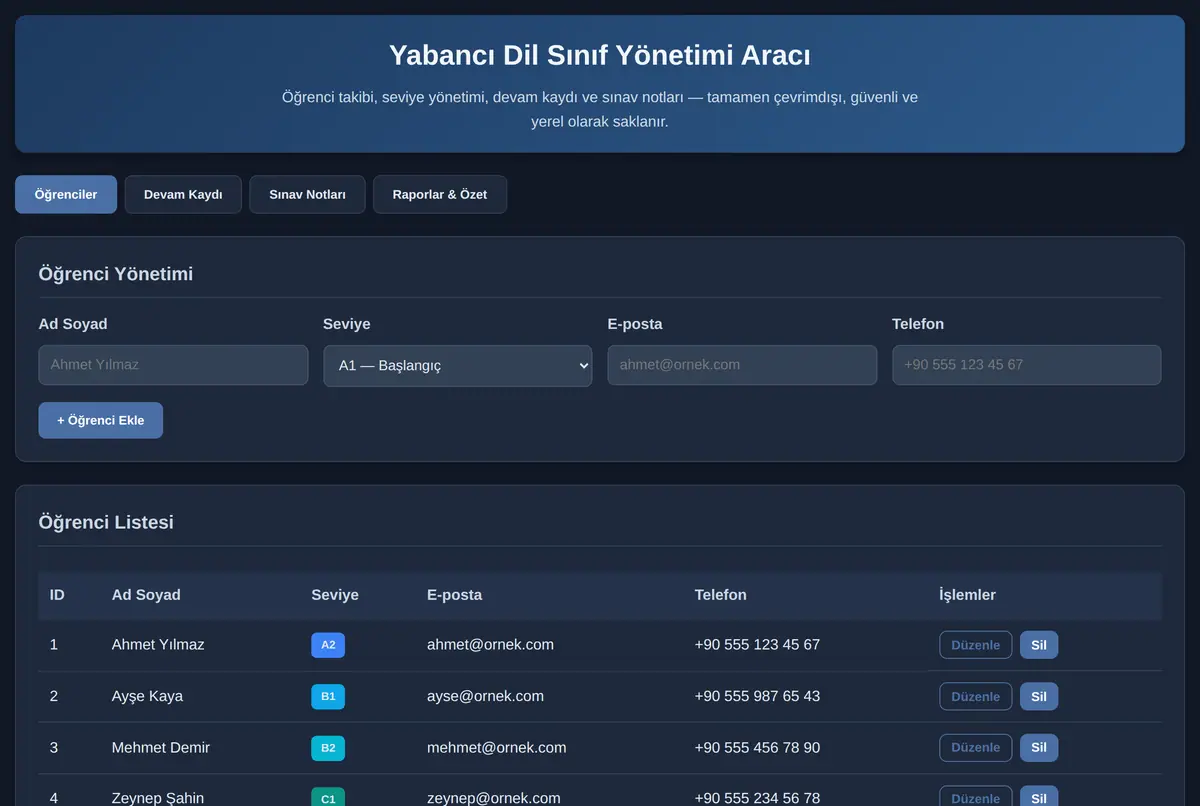
Task: Click the Yabancı Dil Sınıf Yönetimi Aracı title
Action: (600, 54)
